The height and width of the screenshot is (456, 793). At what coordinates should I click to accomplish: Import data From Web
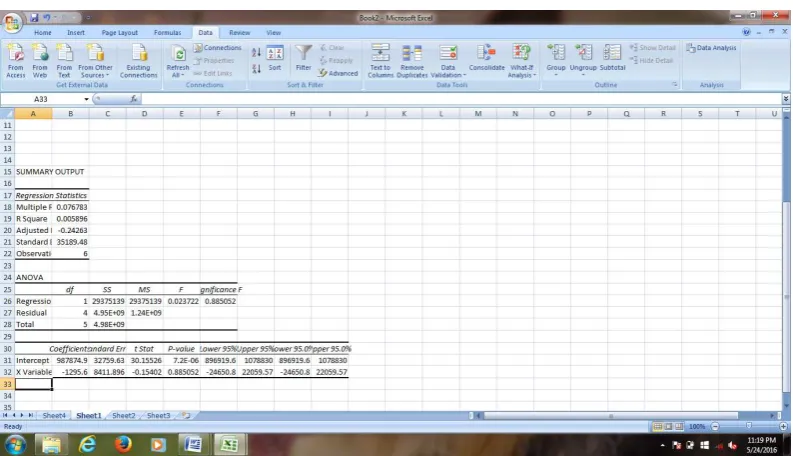40,61
